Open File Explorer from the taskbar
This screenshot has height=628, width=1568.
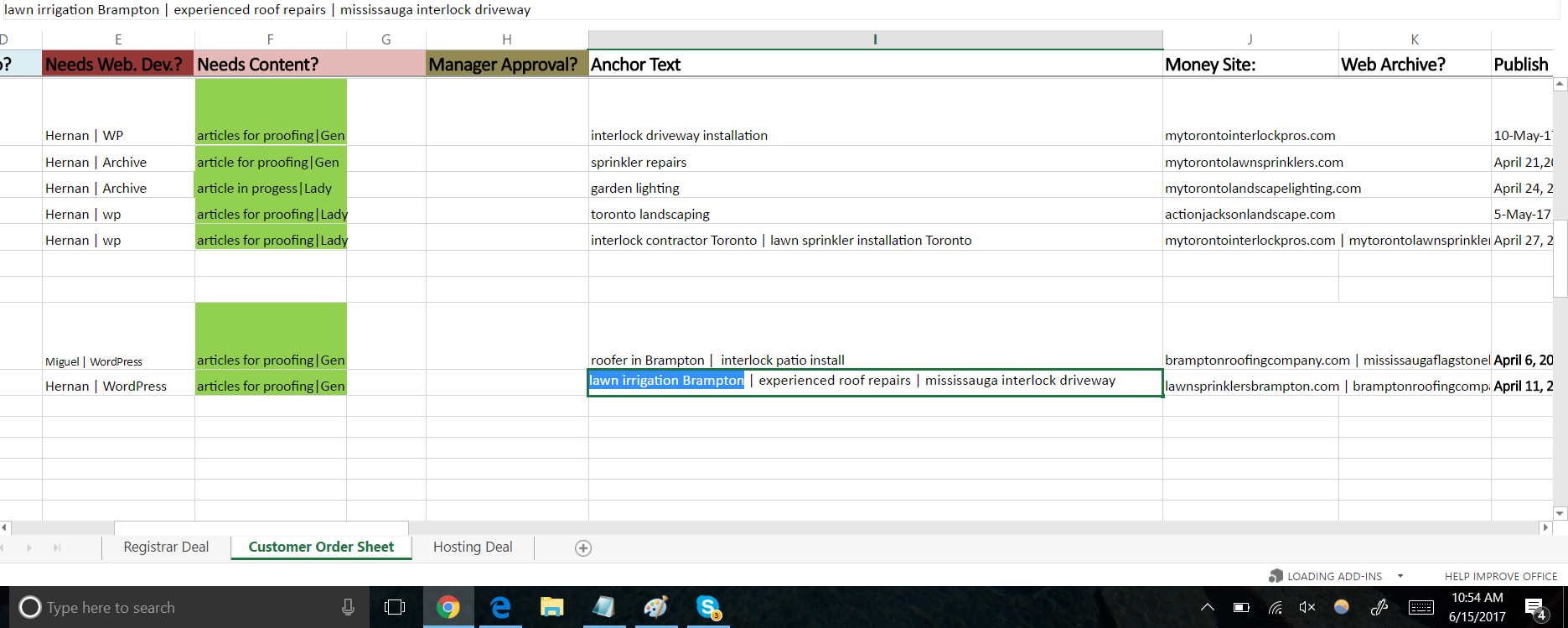(x=551, y=607)
